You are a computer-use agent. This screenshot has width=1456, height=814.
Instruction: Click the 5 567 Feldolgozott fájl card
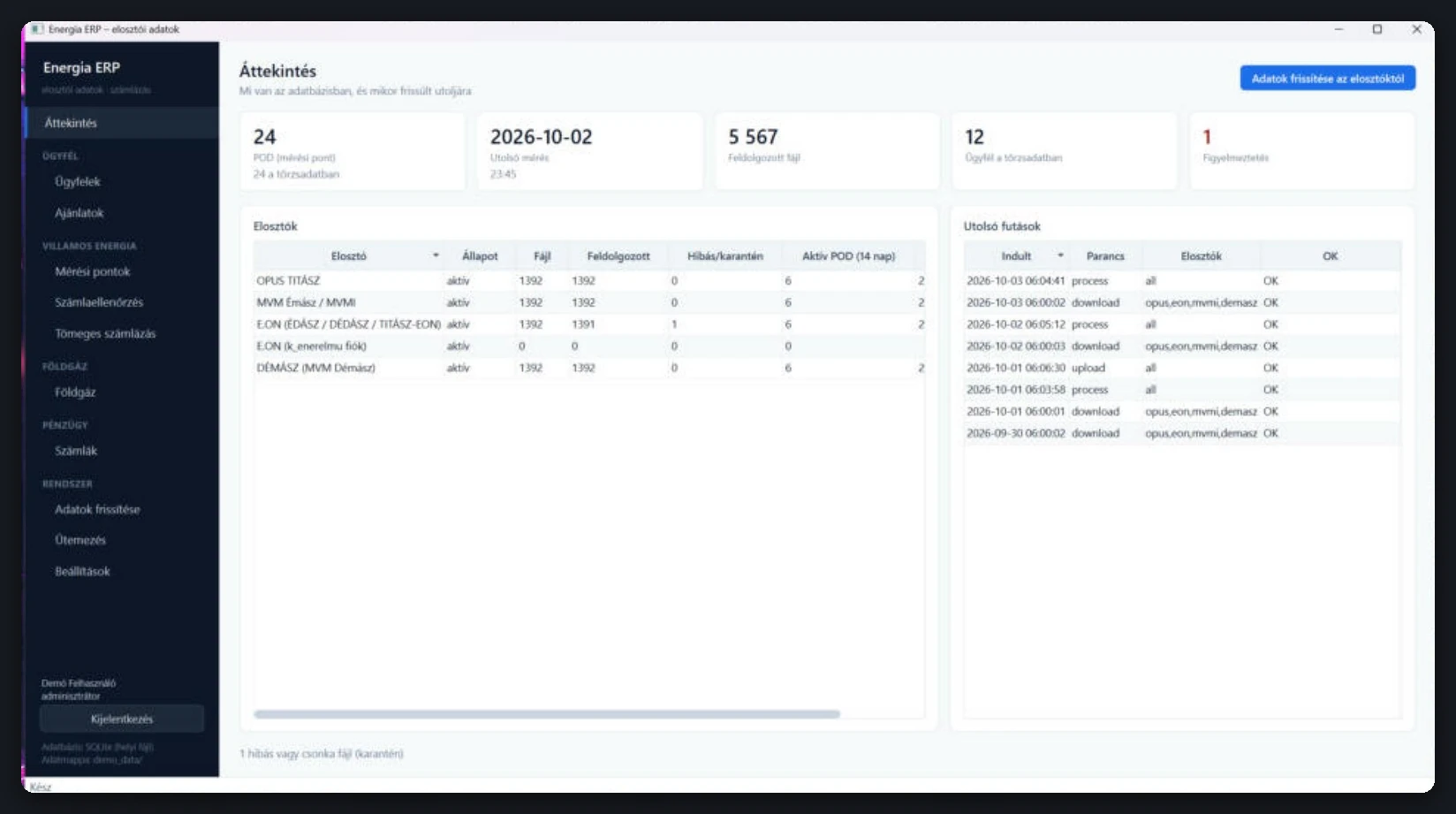827,150
